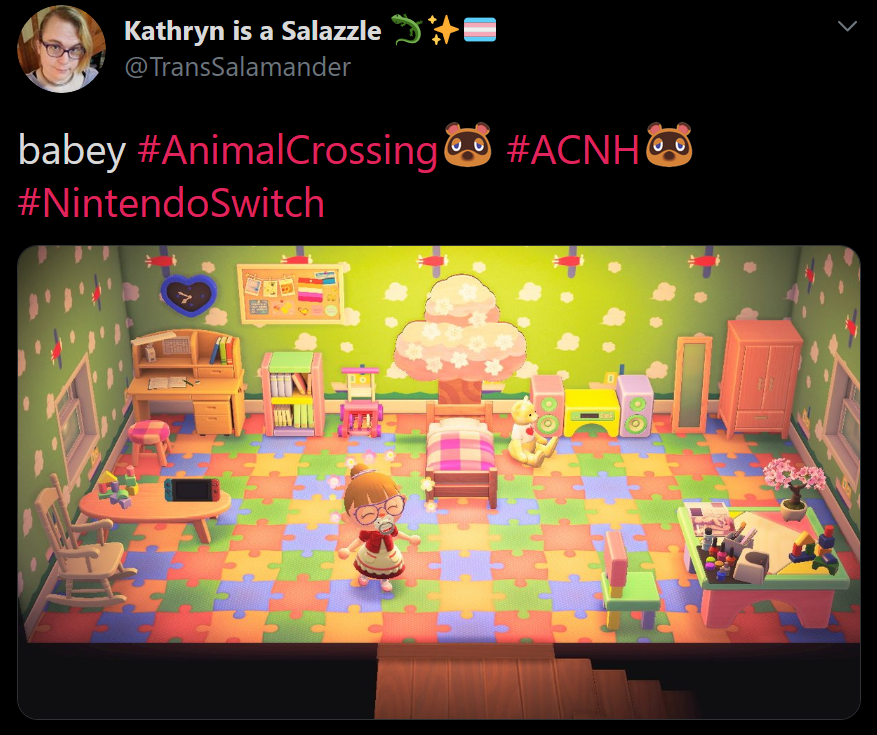This screenshot has width=877, height=735.
Task: Click the heart-shaped wall clock in image
Action: [x=189, y=295]
